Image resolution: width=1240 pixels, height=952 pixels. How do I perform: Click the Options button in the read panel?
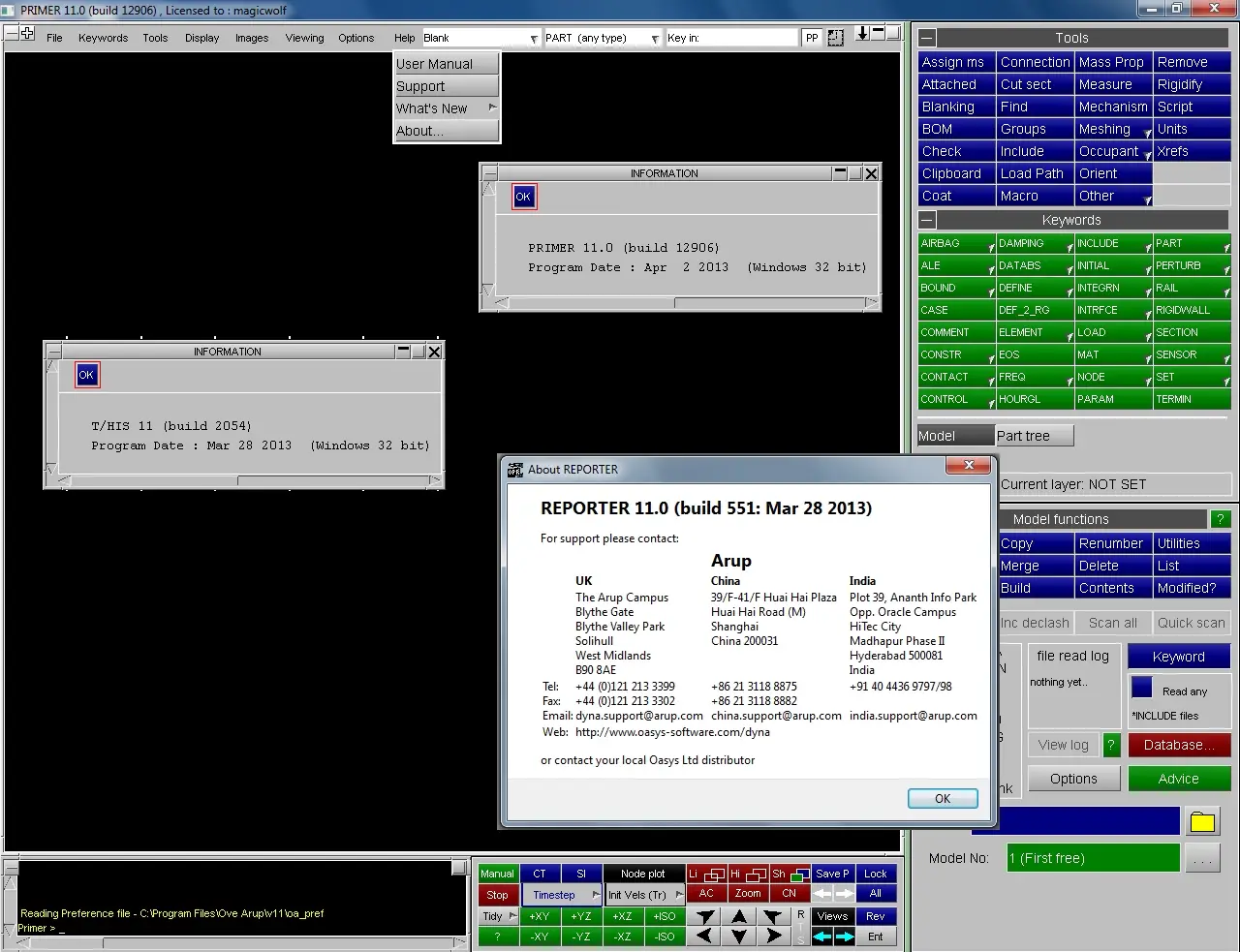point(1073,779)
